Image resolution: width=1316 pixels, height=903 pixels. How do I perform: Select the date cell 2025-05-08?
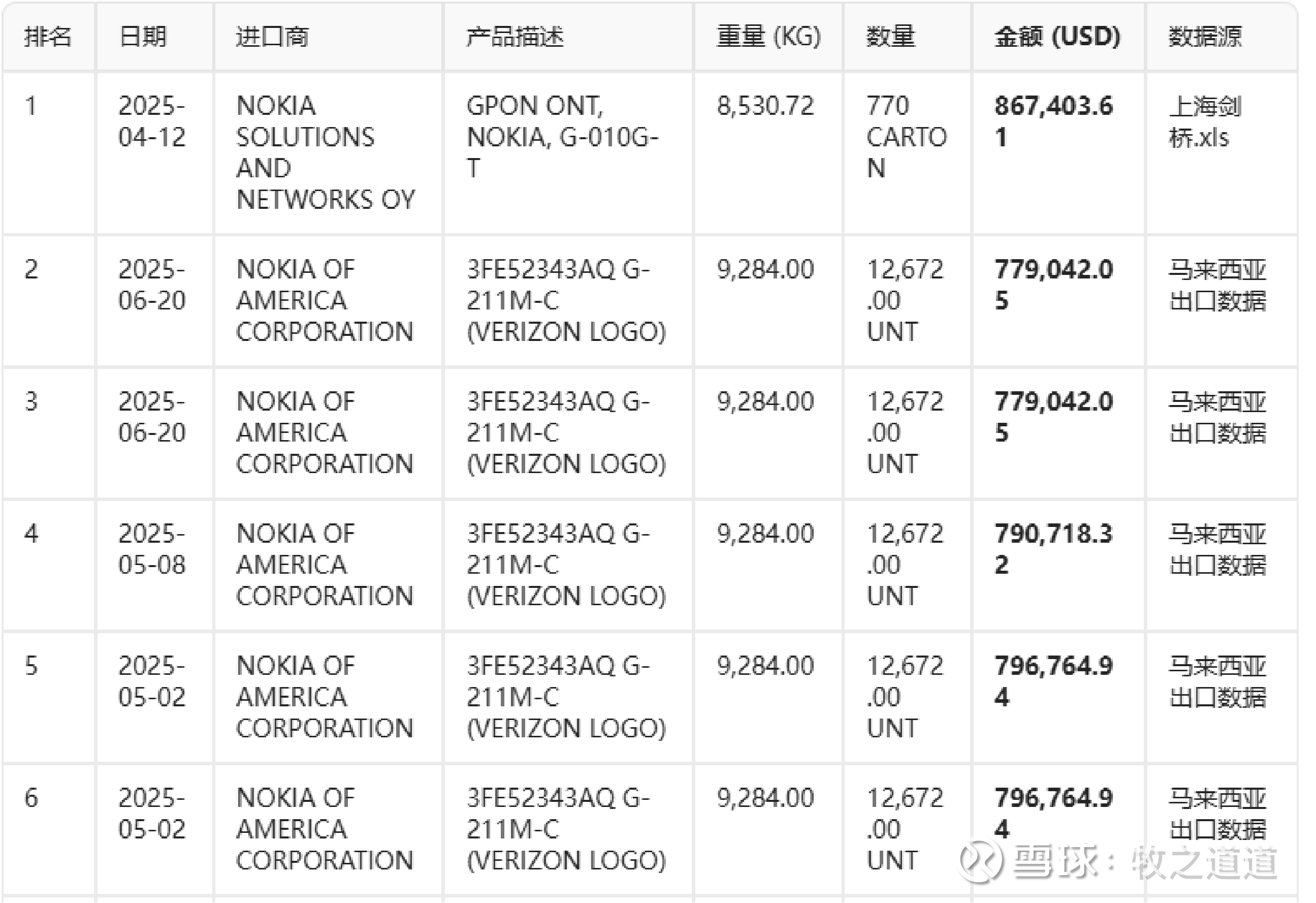coord(152,549)
